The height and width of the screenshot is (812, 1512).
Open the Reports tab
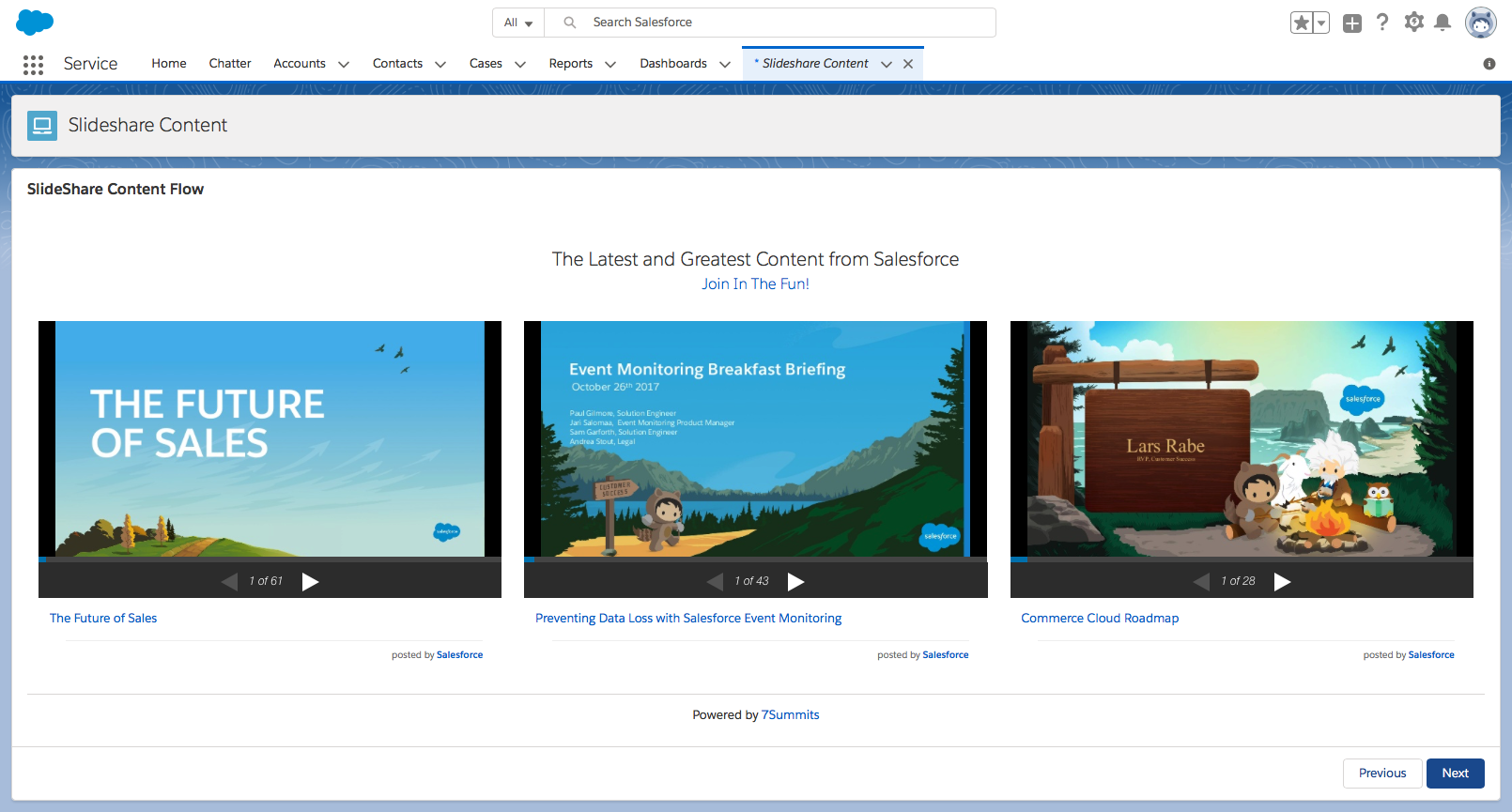pos(571,63)
